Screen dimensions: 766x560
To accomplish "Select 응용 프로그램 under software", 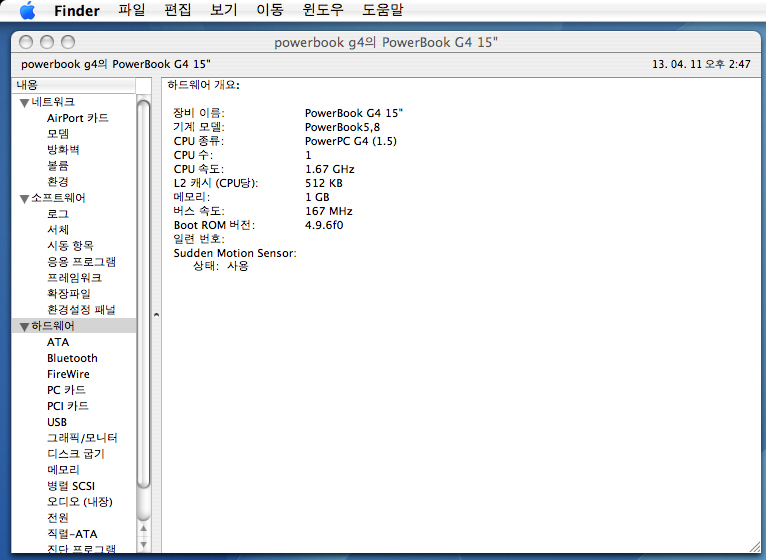I will [x=81, y=262].
